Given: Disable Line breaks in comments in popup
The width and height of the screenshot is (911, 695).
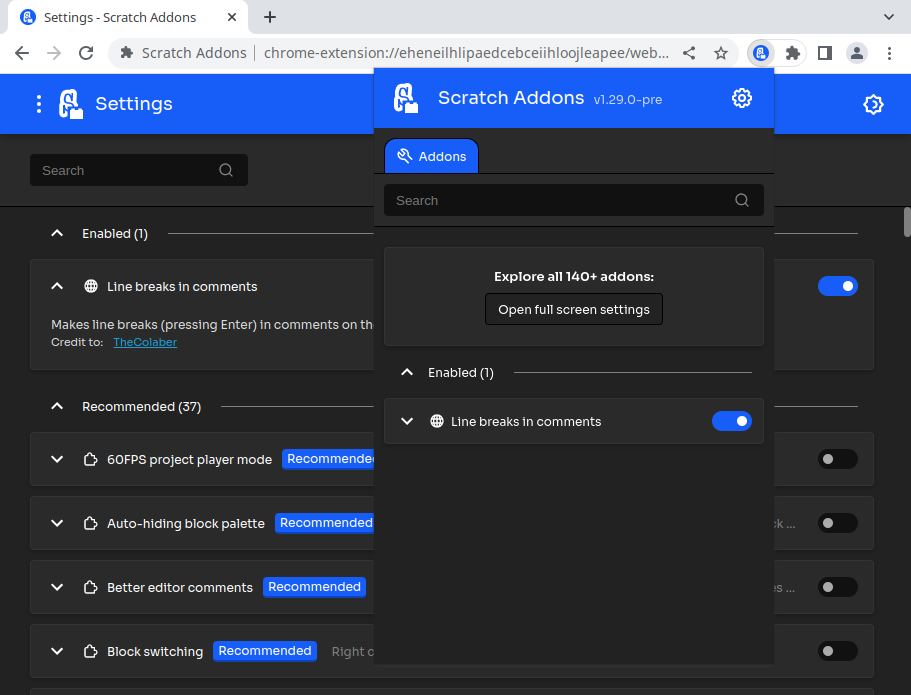Looking at the screenshot, I should (731, 421).
